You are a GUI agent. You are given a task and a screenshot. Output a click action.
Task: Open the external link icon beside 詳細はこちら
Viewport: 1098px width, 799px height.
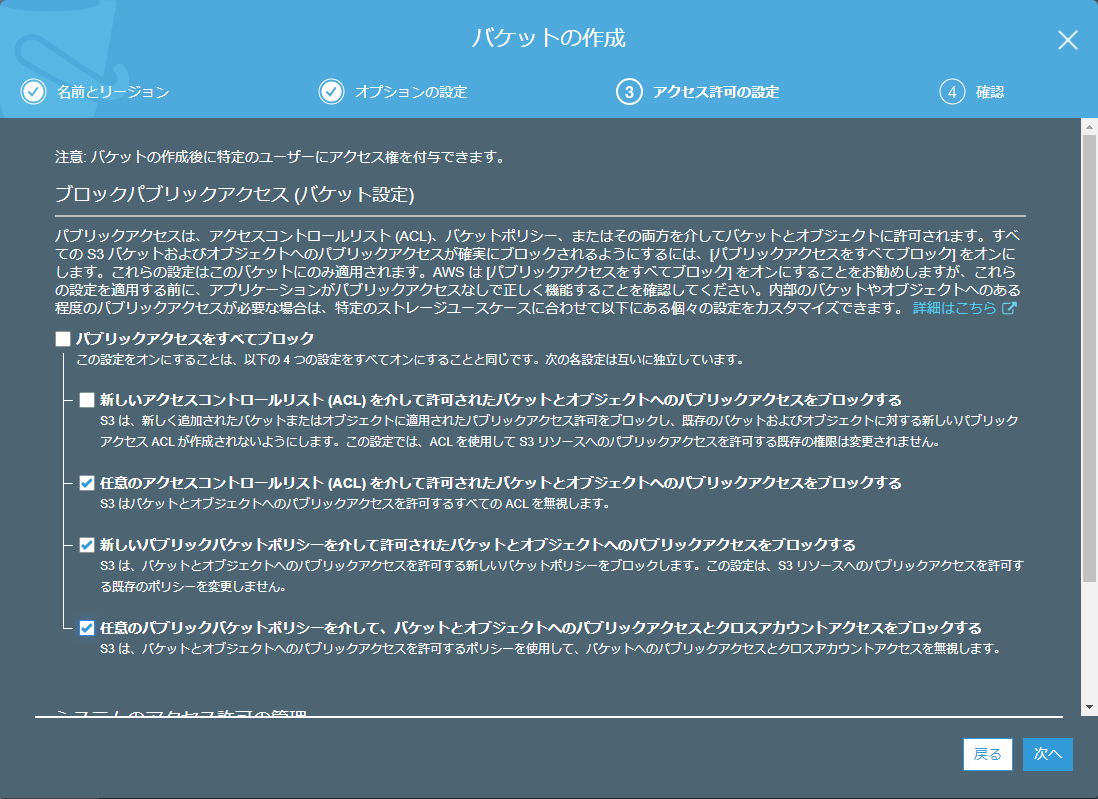click(1009, 308)
